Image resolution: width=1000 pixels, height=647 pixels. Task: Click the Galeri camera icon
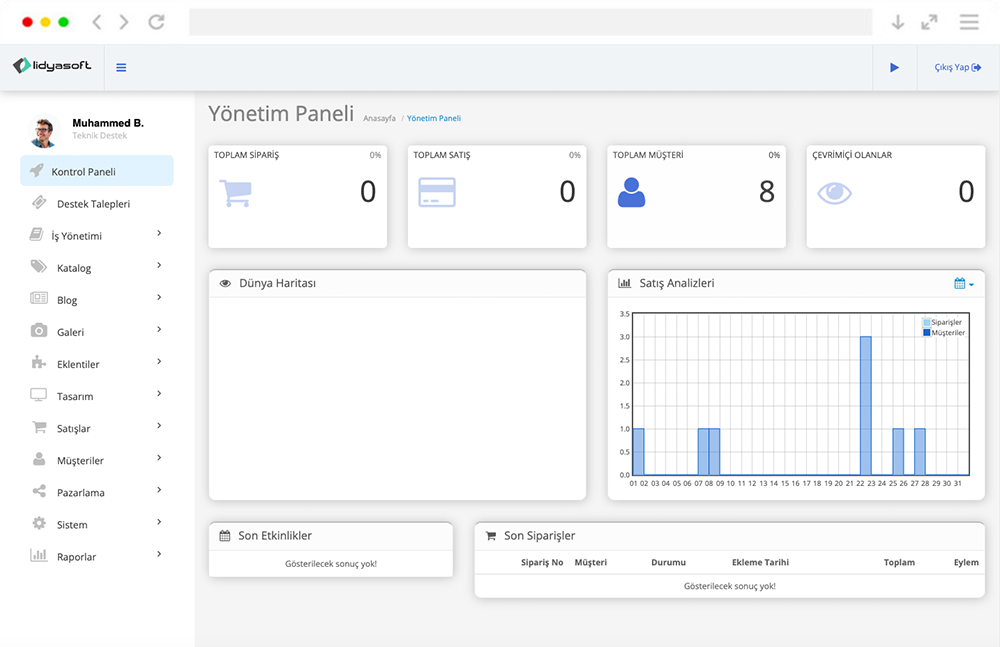[39, 331]
